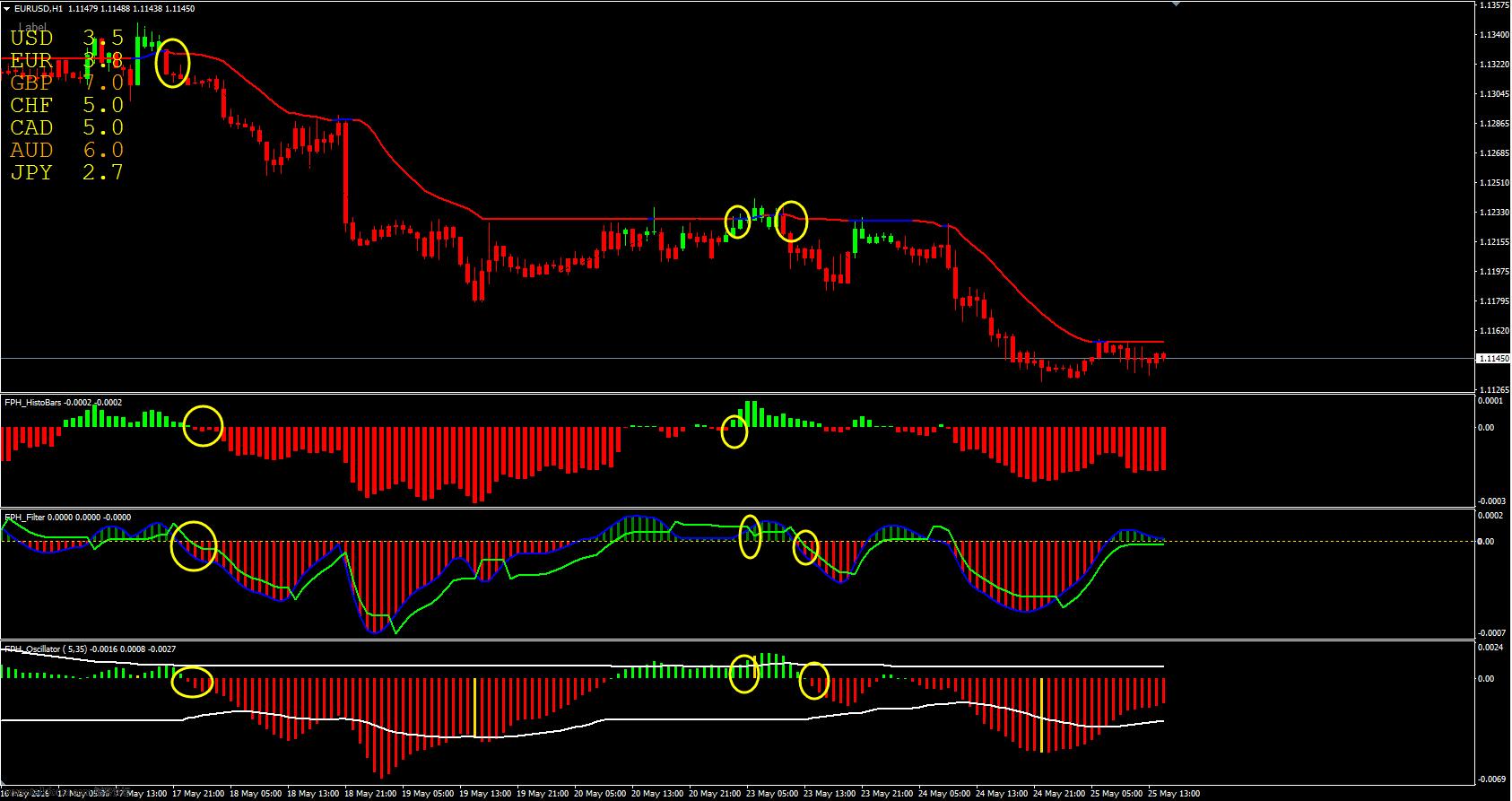Click the 19 May 05:00 time label
The height and width of the screenshot is (801, 1512).
427,794
